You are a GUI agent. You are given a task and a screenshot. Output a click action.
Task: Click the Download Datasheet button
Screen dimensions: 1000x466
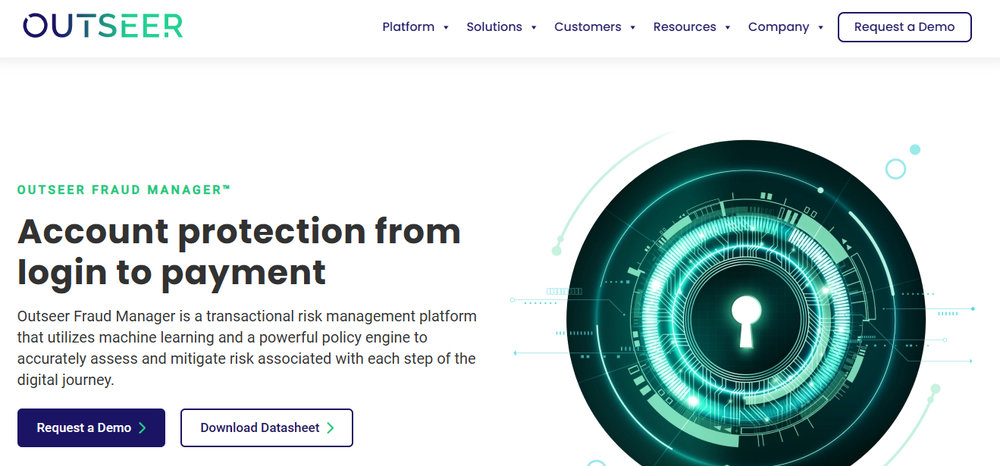pos(267,428)
